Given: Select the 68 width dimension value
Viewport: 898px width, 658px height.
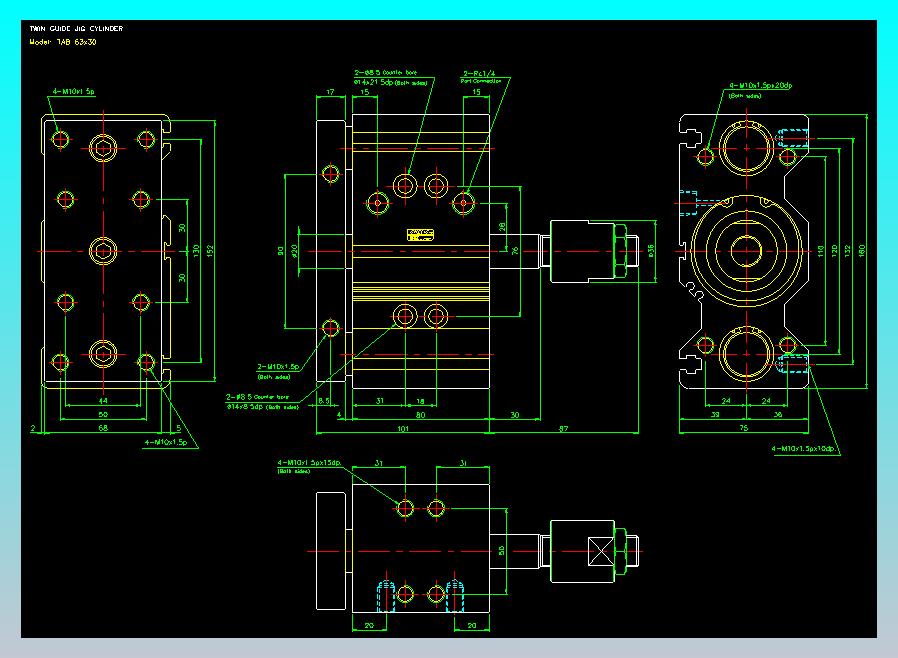Looking at the screenshot, I should [x=103, y=428].
